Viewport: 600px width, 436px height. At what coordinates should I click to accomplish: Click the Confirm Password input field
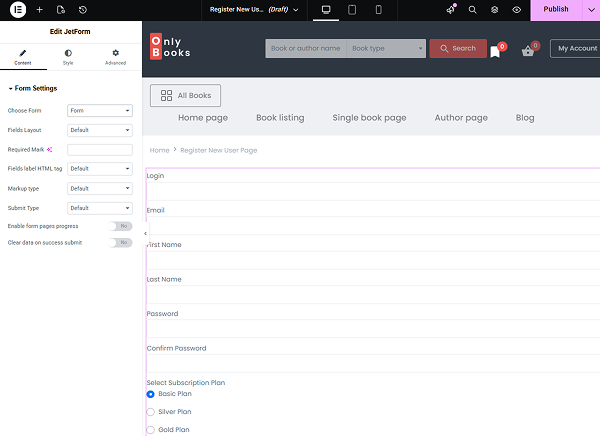click(x=373, y=364)
